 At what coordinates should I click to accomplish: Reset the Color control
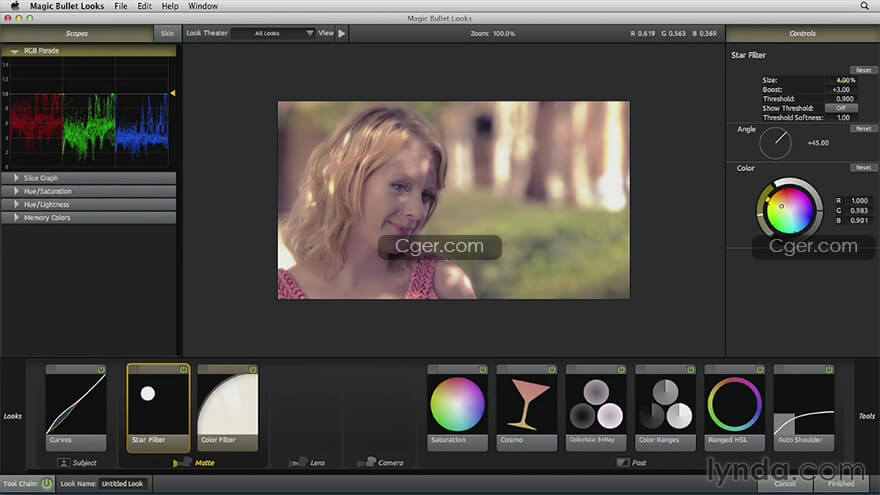(863, 167)
